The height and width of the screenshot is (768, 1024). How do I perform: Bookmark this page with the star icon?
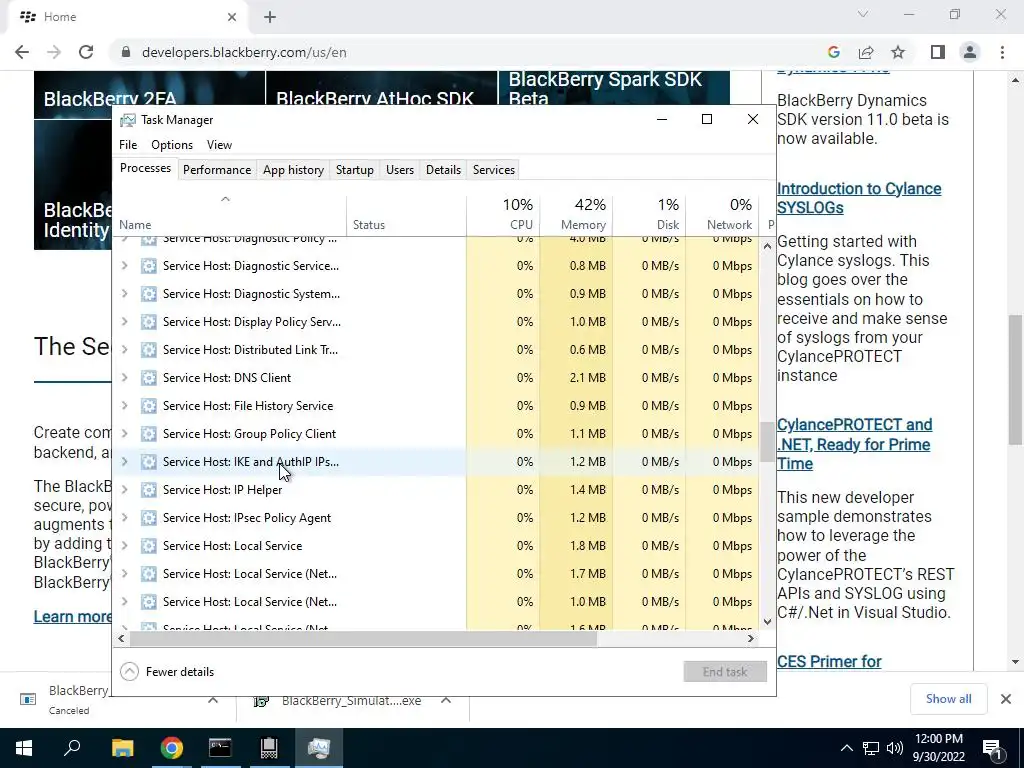coord(898,52)
